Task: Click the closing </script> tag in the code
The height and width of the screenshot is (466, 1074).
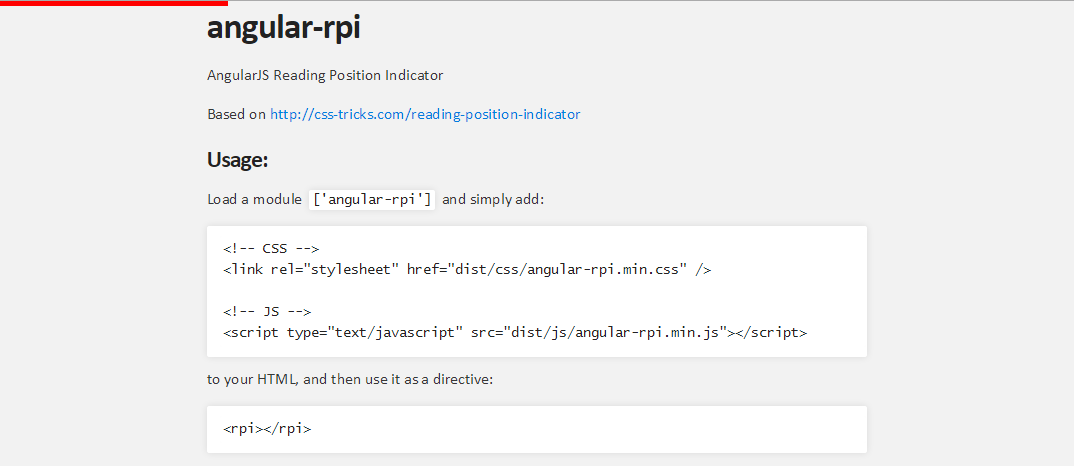Action: coord(772,333)
